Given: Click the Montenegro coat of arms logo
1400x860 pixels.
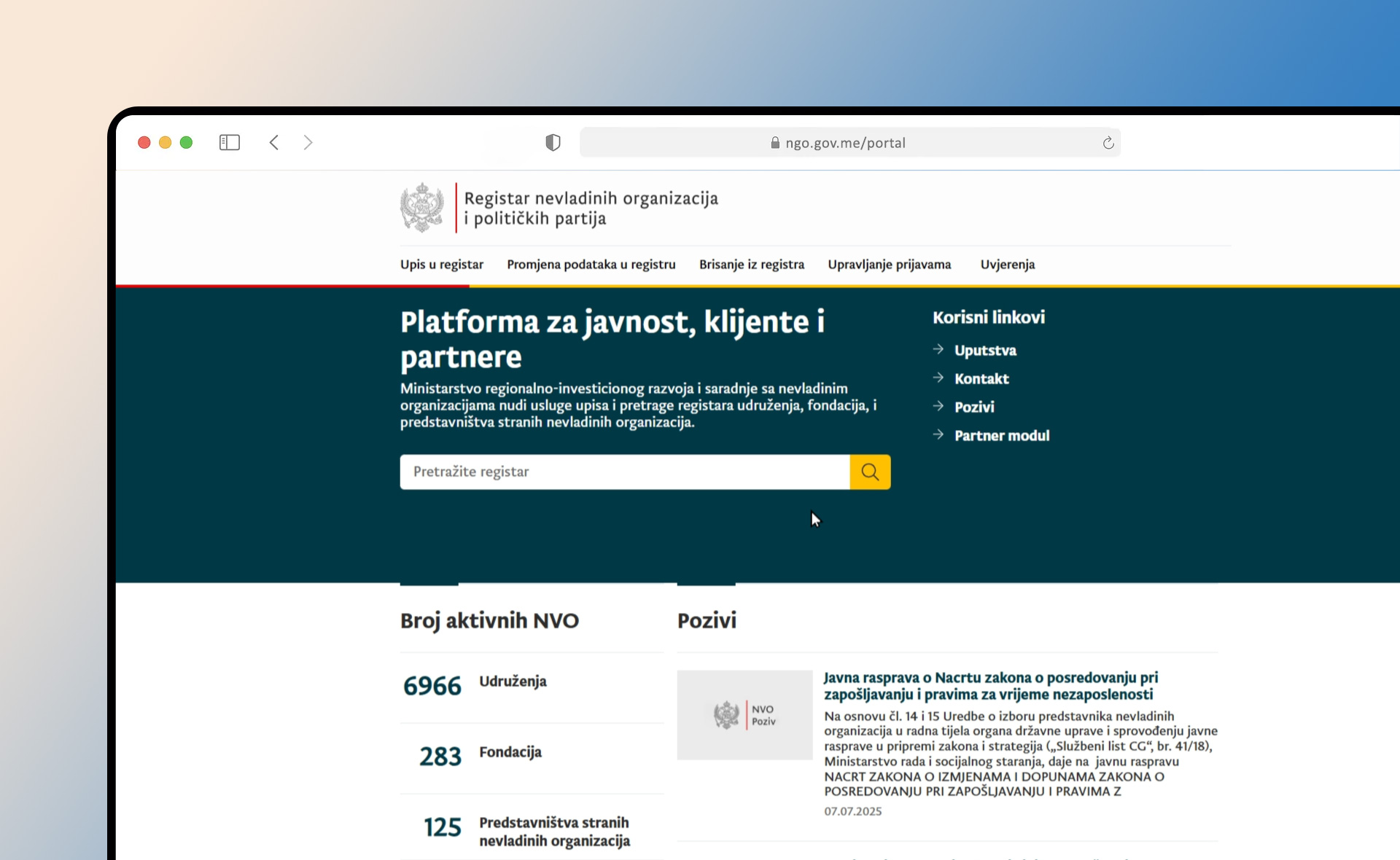Looking at the screenshot, I should tap(422, 208).
